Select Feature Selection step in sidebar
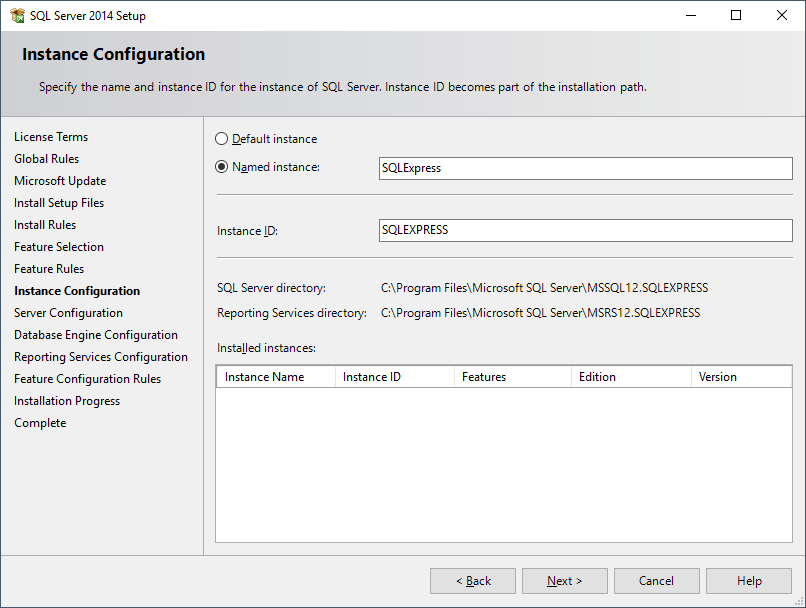 pyautogui.click(x=59, y=247)
